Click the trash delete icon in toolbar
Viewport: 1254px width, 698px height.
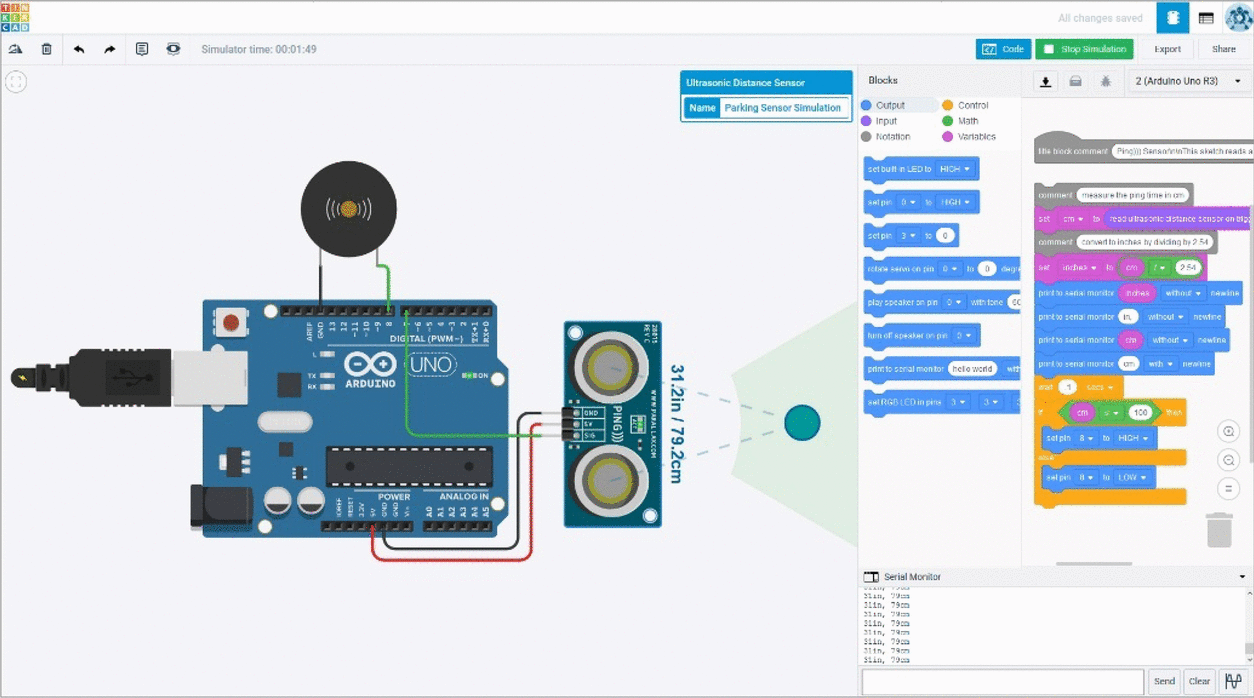[x=46, y=49]
